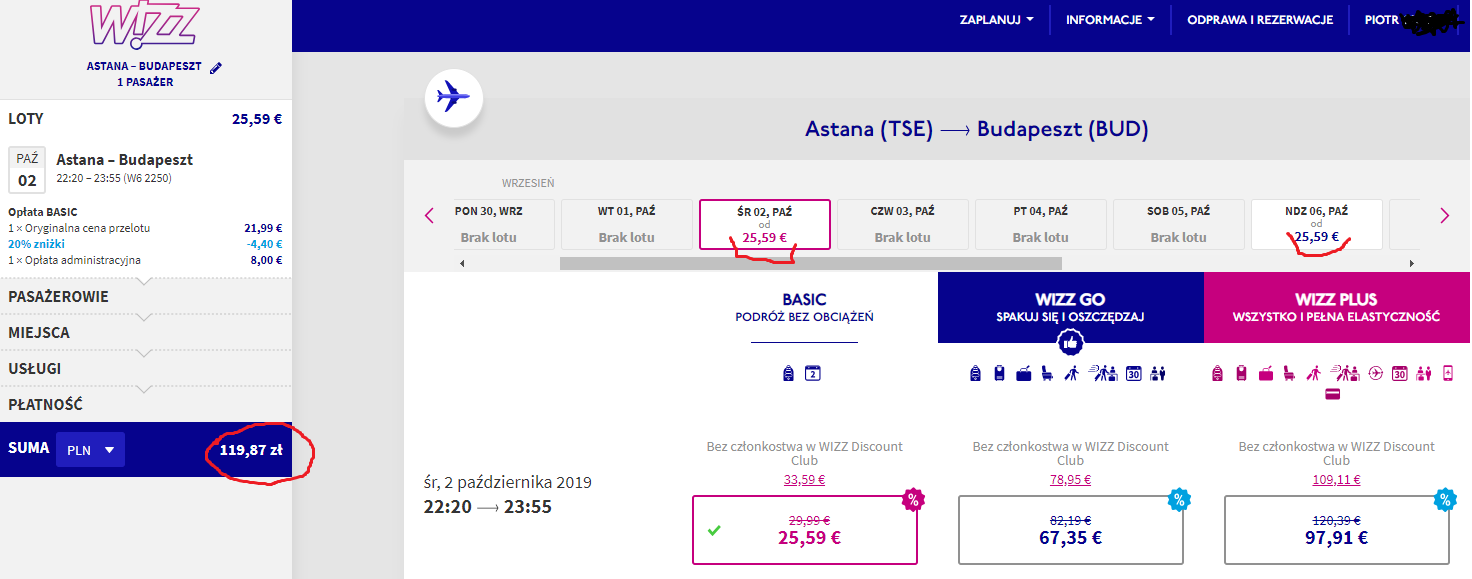Click the BASIC carry-on backpack icon
Image resolution: width=1472 pixels, height=579 pixels.
(x=788, y=373)
